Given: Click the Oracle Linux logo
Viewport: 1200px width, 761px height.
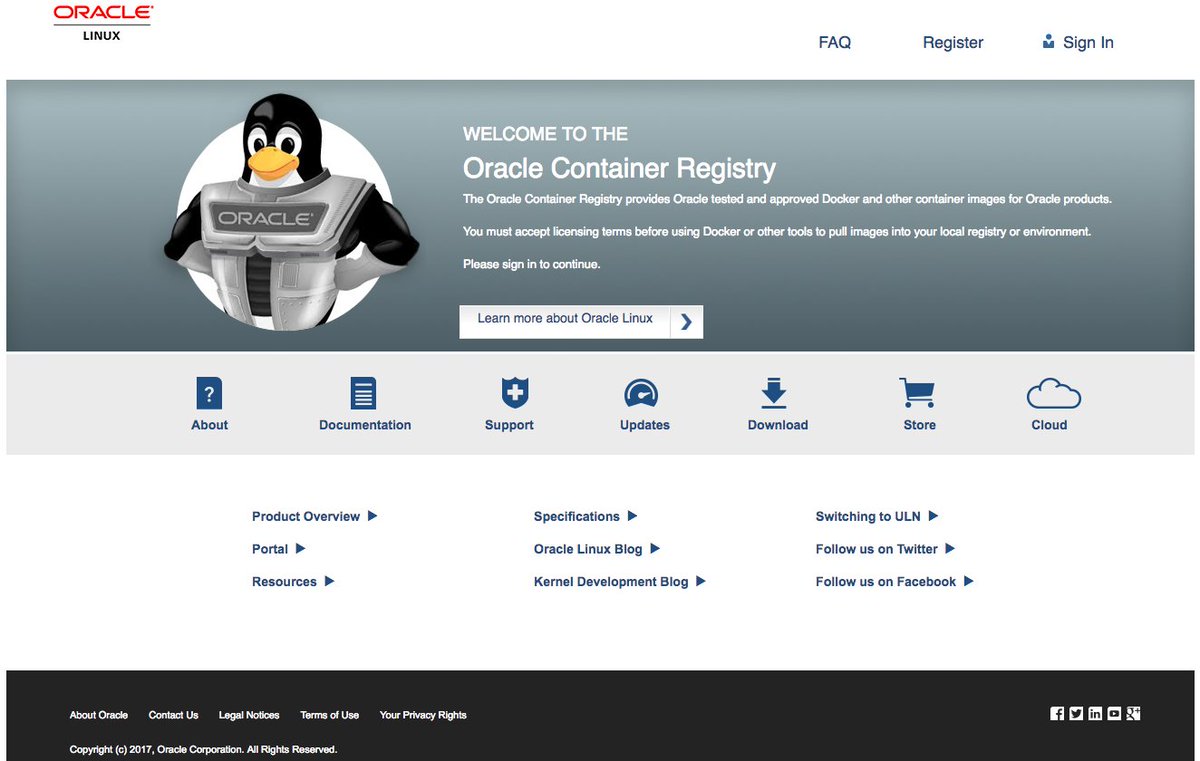Looking at the screenshot, I should [102, 23].
